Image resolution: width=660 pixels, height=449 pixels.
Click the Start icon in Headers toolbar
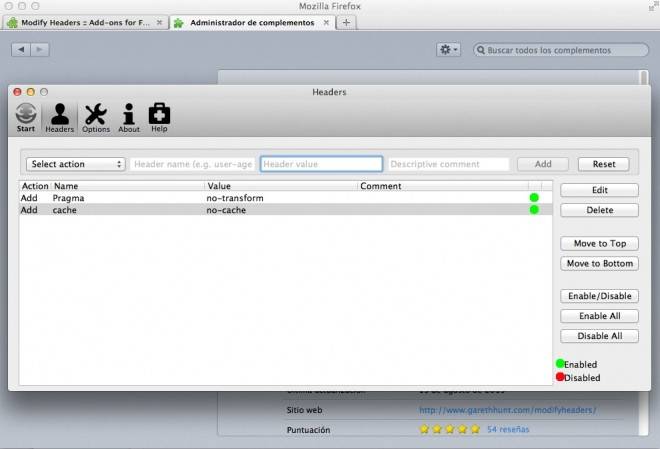tap(26, 117)
